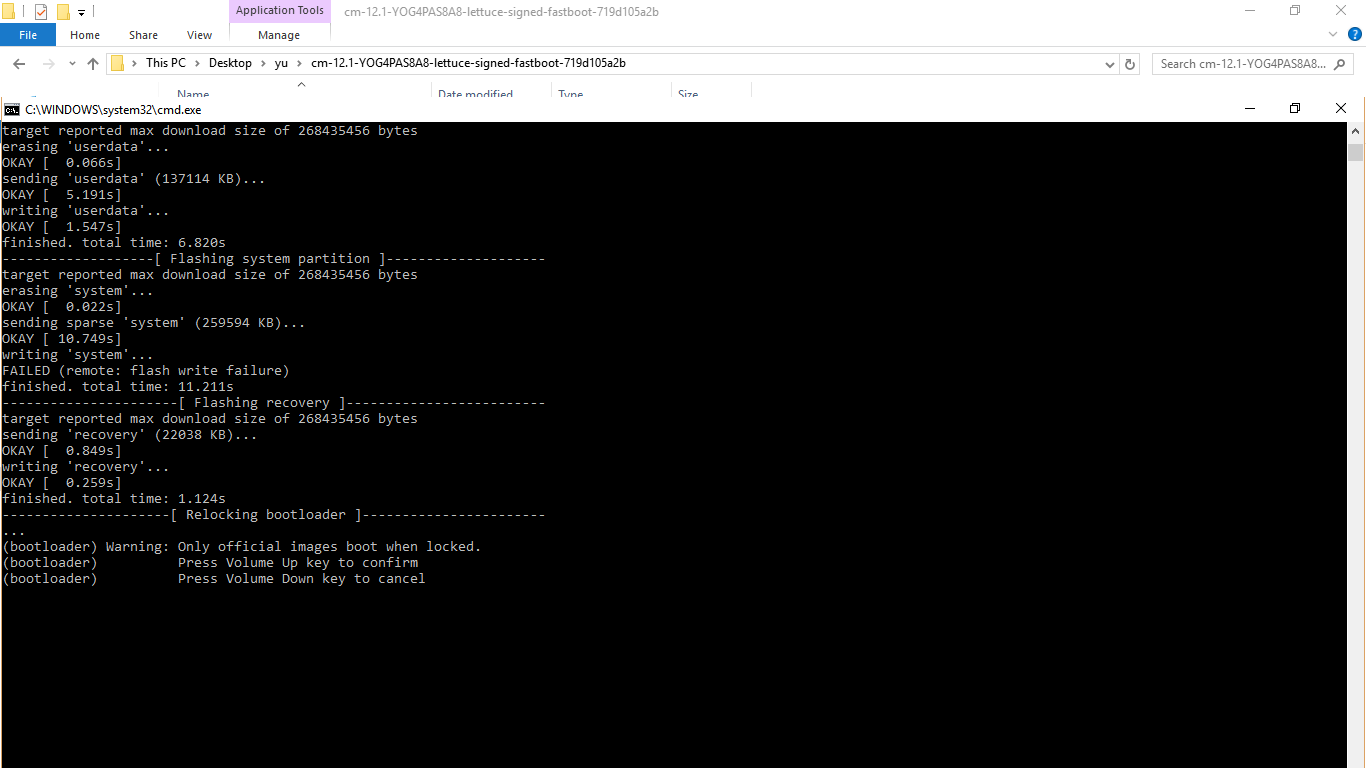Minimize the File Explorer window

click(x=1249, y=10)
